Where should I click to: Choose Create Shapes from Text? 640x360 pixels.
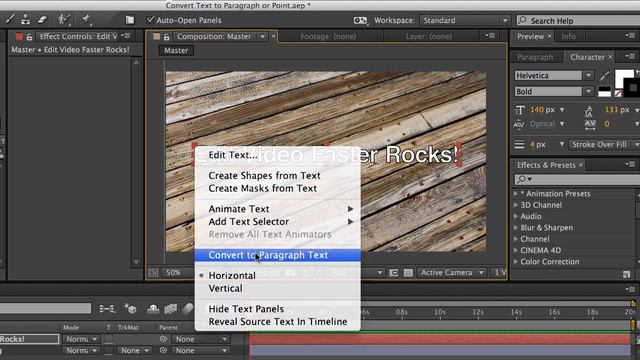pyautogui.click(x=278, y=176)
